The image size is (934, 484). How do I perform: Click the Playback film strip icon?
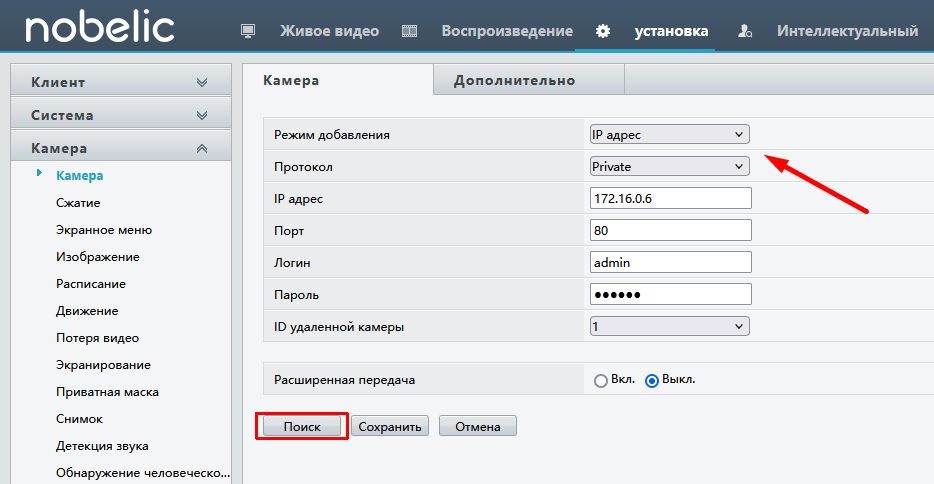(x=409, y=31)
